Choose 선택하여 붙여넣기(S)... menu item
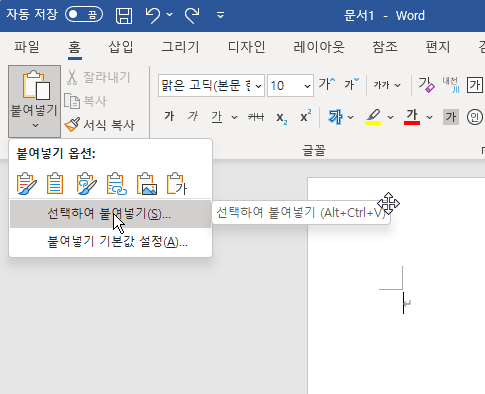The height and width of the screenshot is (394, 485). pos(110,214)
